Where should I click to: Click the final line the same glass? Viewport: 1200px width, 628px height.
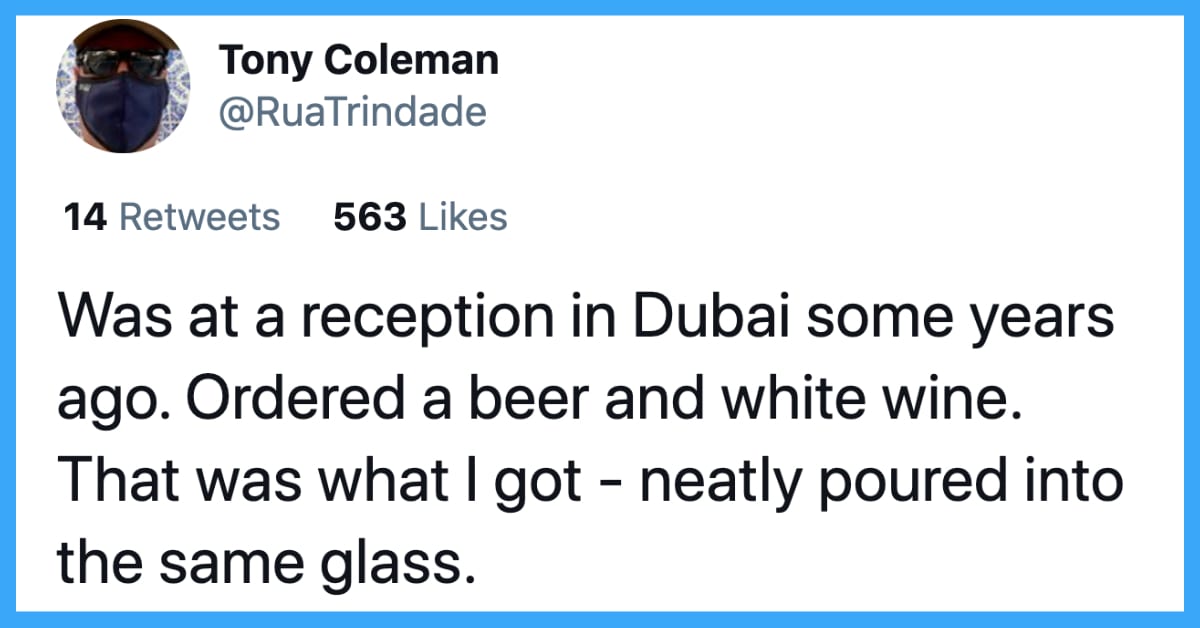pos(262,566)
